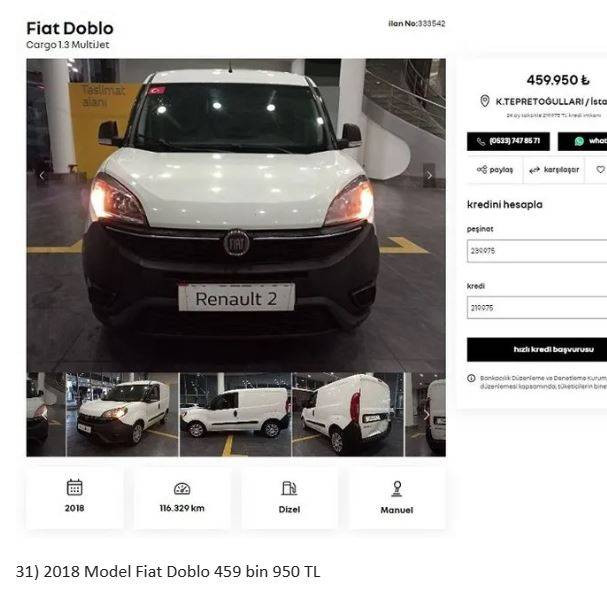Viewport: 607px width, 590px height.
Task: Click the gear shift icon above Manuel
Action: point(397,489)
